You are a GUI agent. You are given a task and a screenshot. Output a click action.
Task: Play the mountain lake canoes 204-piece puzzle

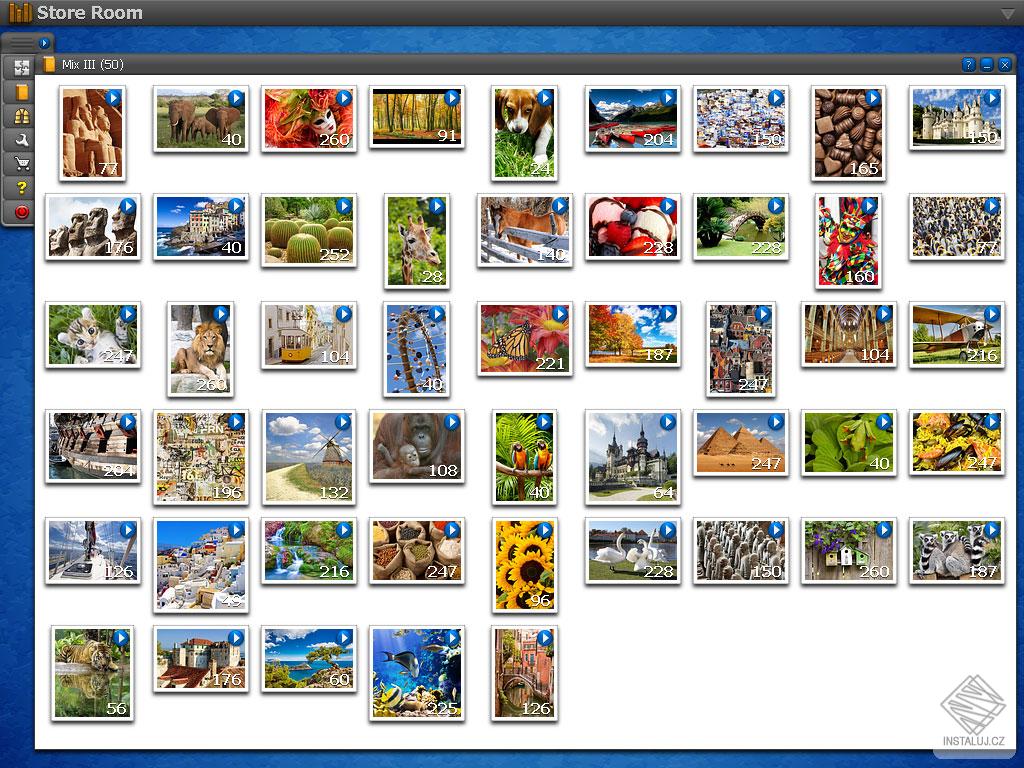667,98
